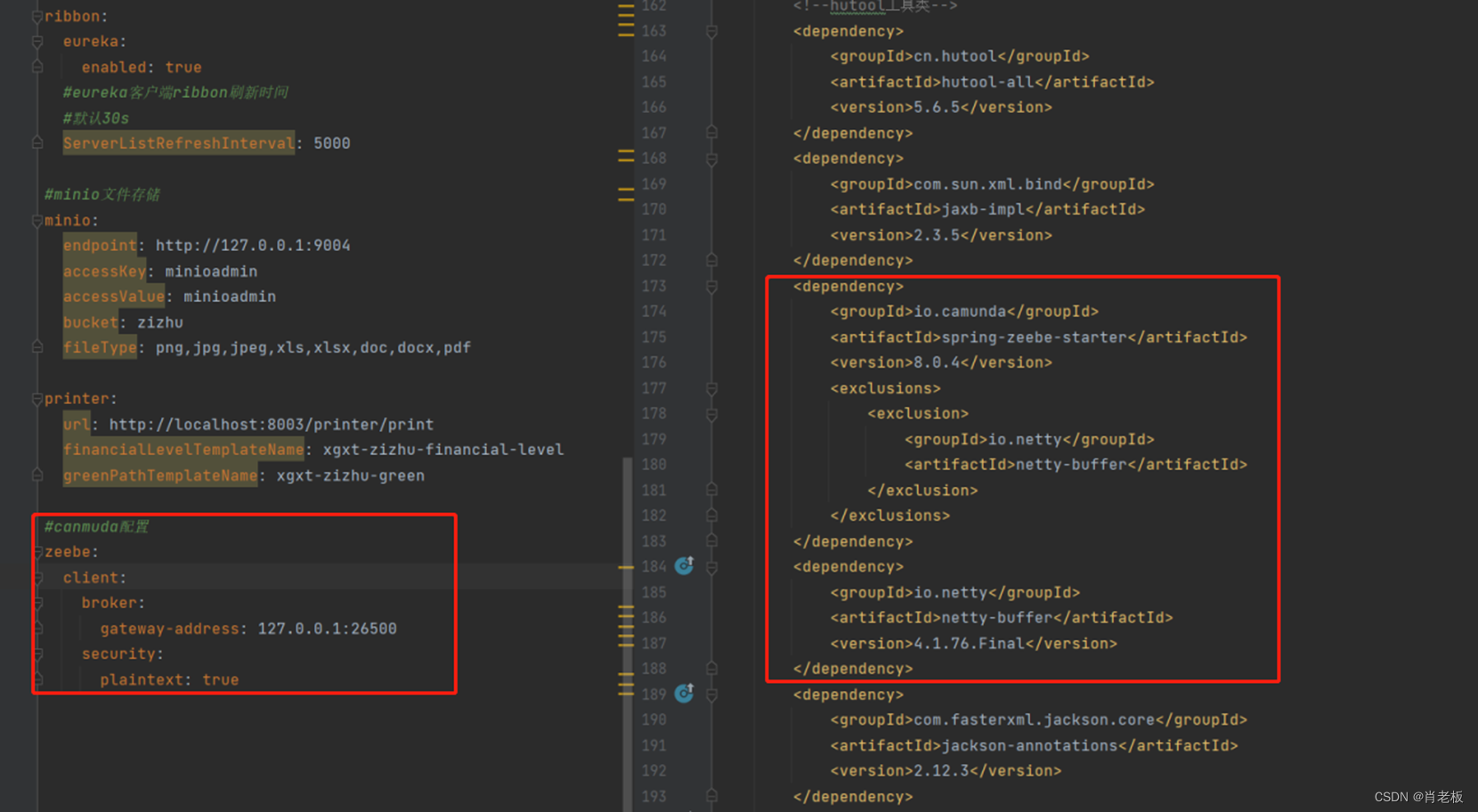Click the netty-buffer artifactId on line 186
The image size is (1478, 812).
1002,617
